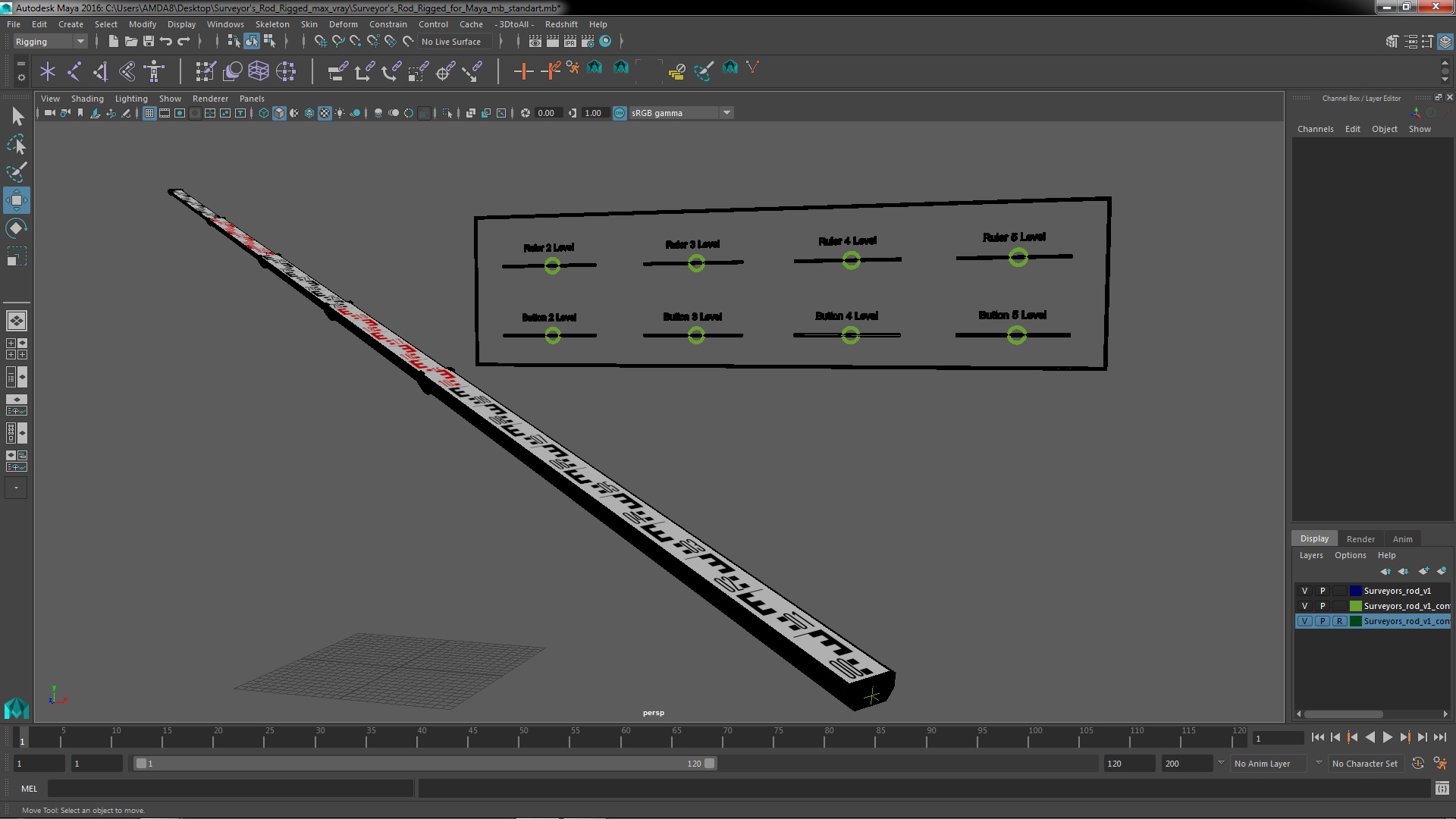1456x819 pixels.
Task: Select the Move tool in the toolbox
Action: pos(16,200)
